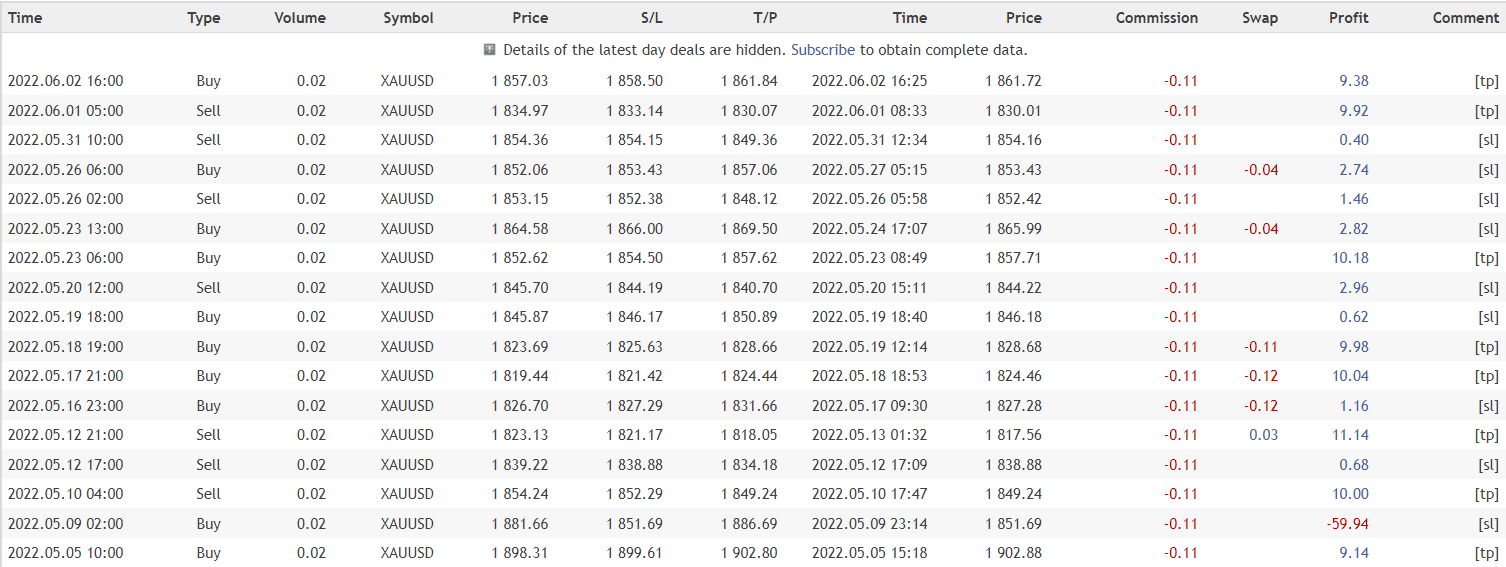Select open time 2022.05.26 02:00

[x=66, y=199]
